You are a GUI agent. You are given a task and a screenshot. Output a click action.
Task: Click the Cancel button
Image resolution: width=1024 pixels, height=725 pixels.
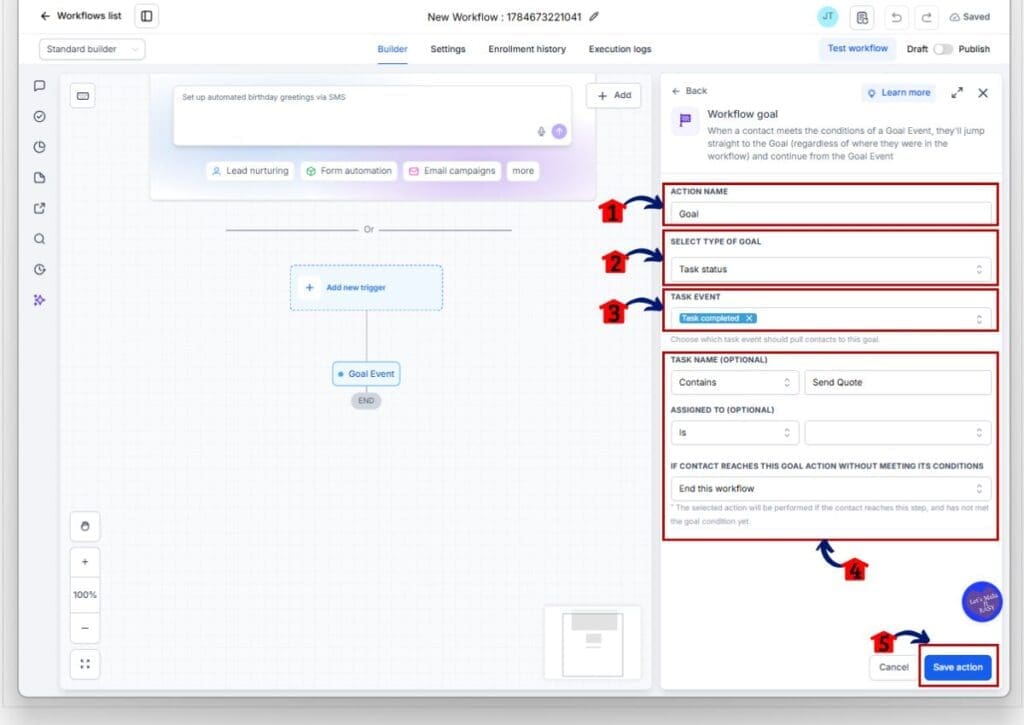[893, 667]
